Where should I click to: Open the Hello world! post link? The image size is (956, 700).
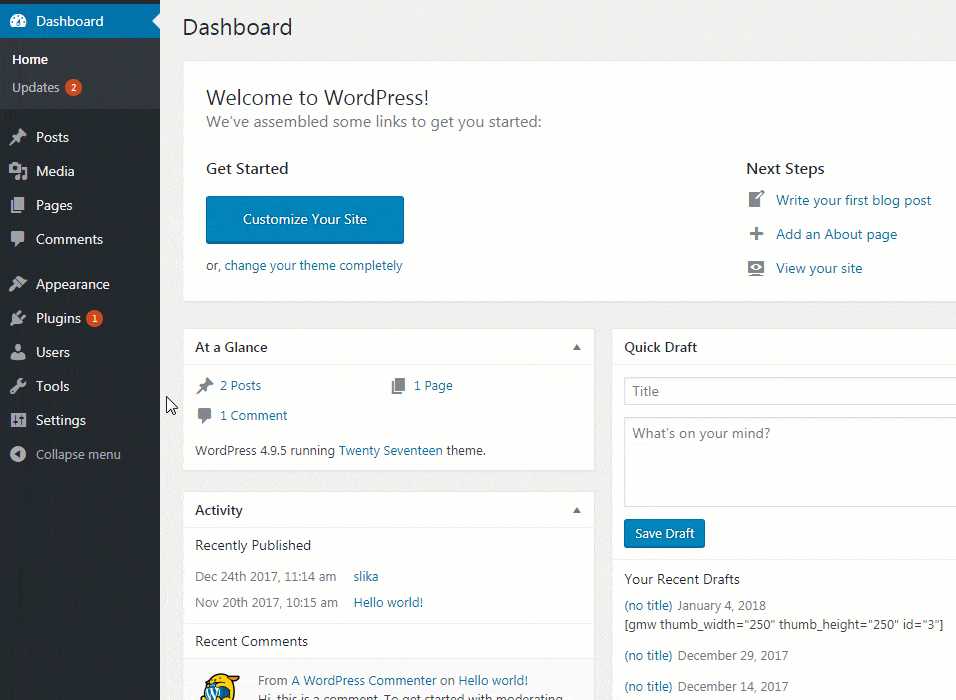(387, 602)
